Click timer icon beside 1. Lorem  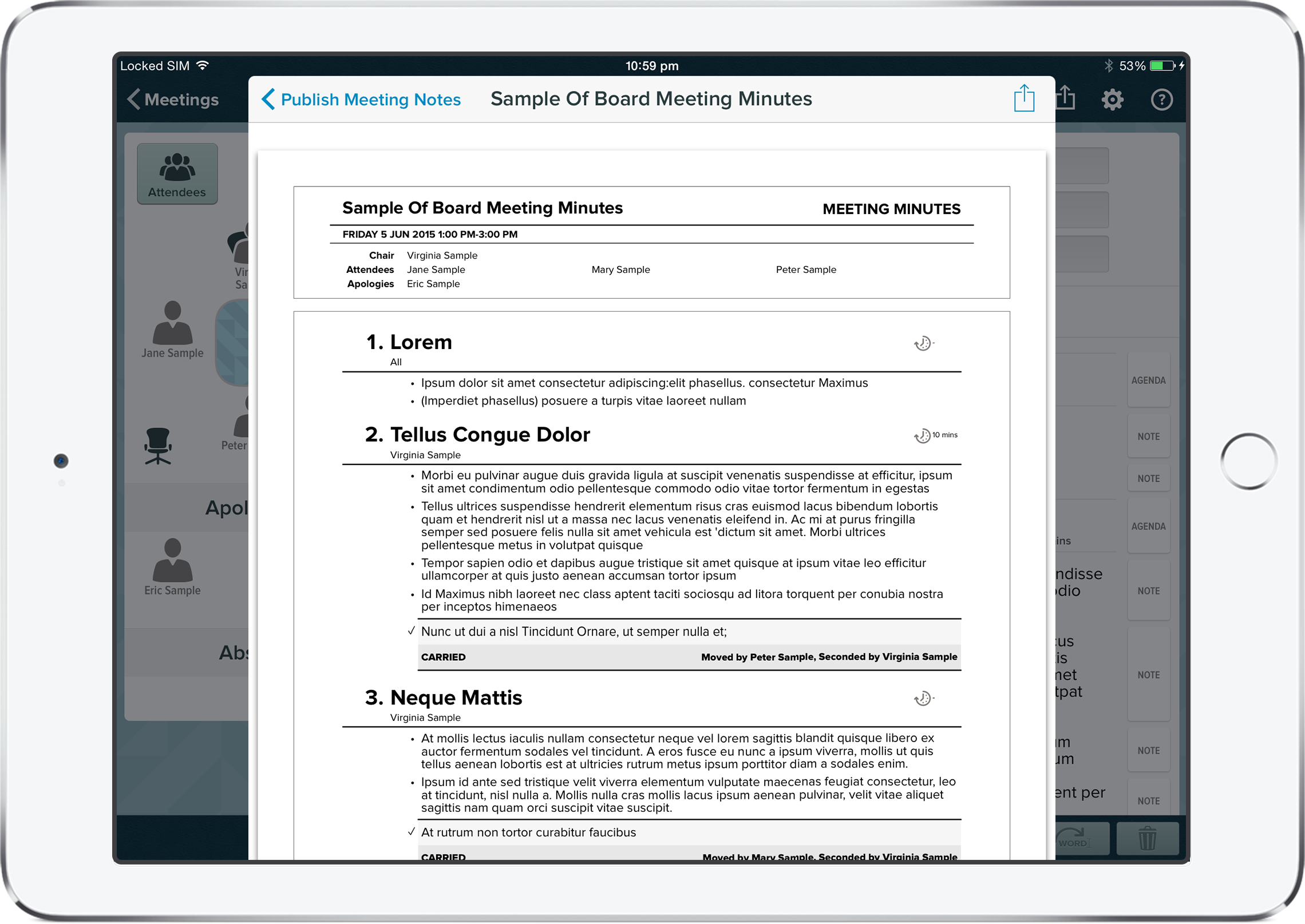922,343
